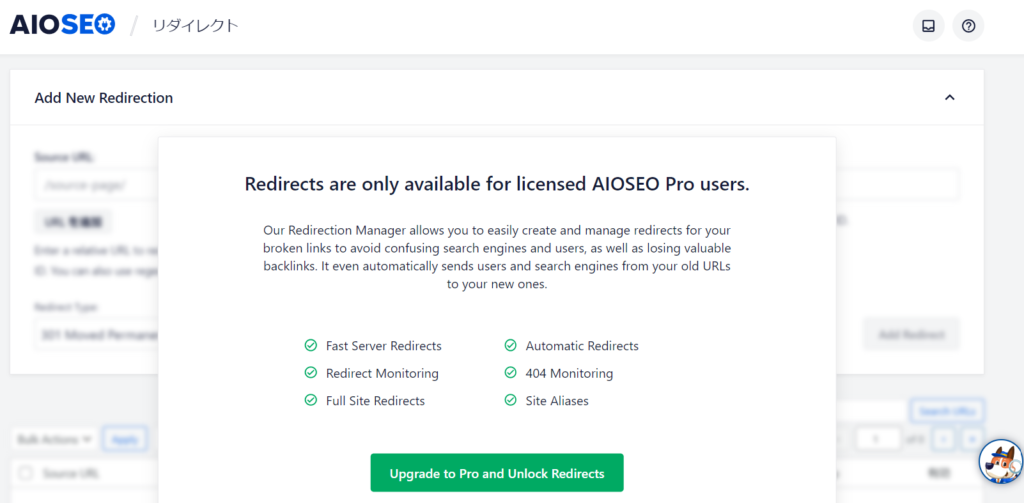This screenshot has height=503, width=1024.
Task: Click the AIOSEO logo
Action: (62, 25)
